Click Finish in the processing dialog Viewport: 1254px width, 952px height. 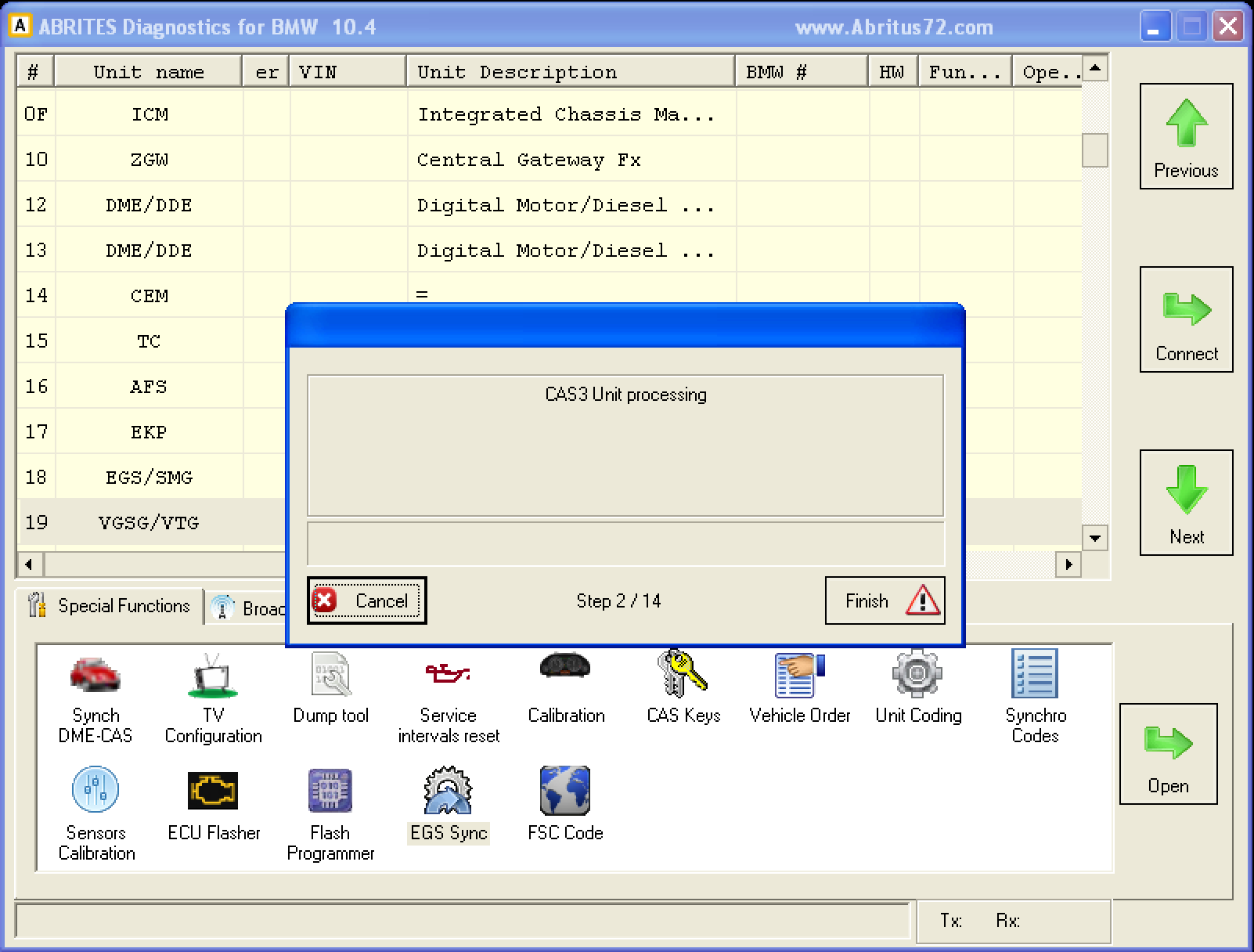tap(885, 600)
